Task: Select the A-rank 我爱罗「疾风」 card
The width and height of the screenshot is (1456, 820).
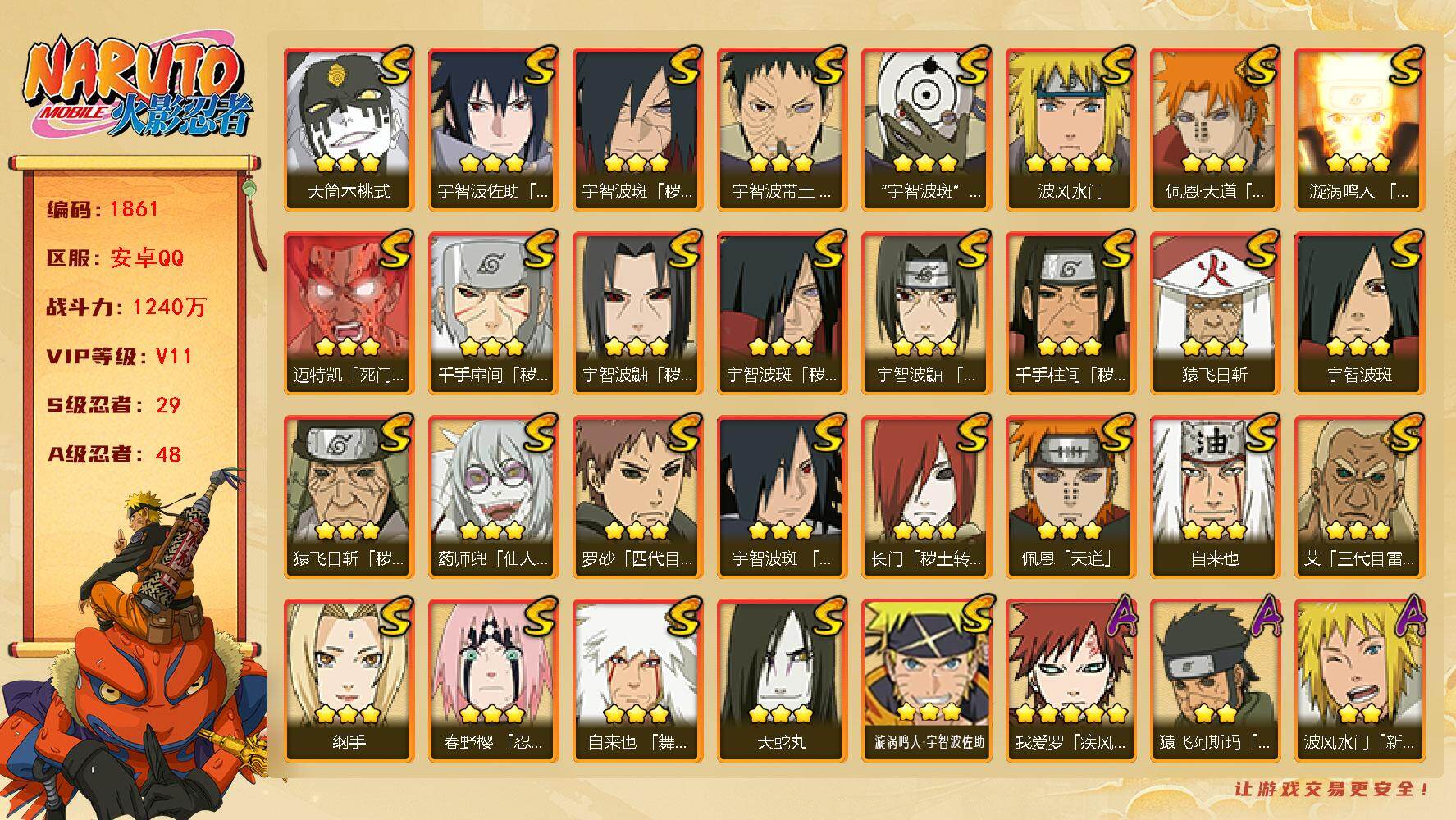Action: pyautogui.click(x=1070, y=680)
